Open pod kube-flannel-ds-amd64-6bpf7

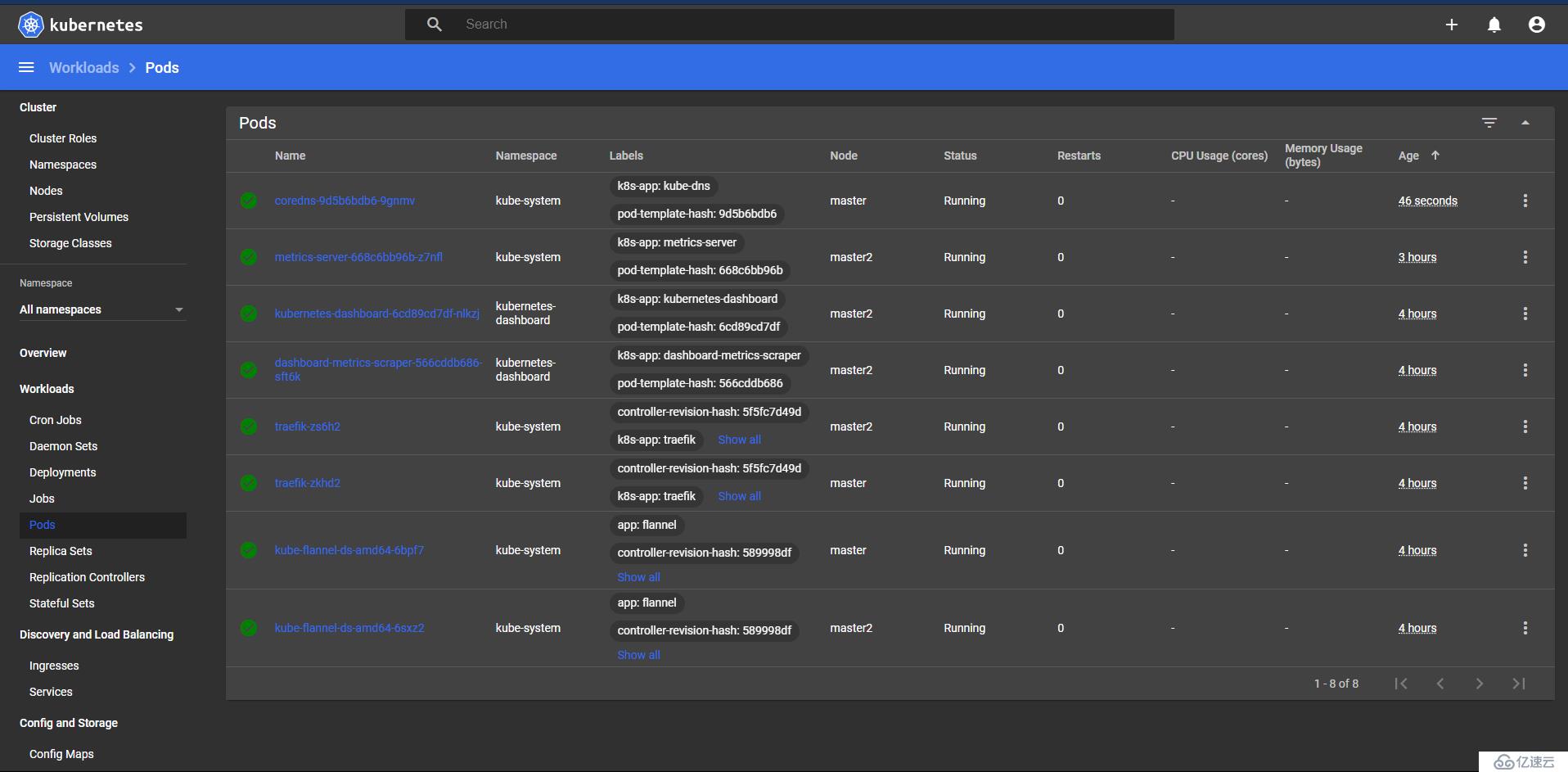[349, 550]
